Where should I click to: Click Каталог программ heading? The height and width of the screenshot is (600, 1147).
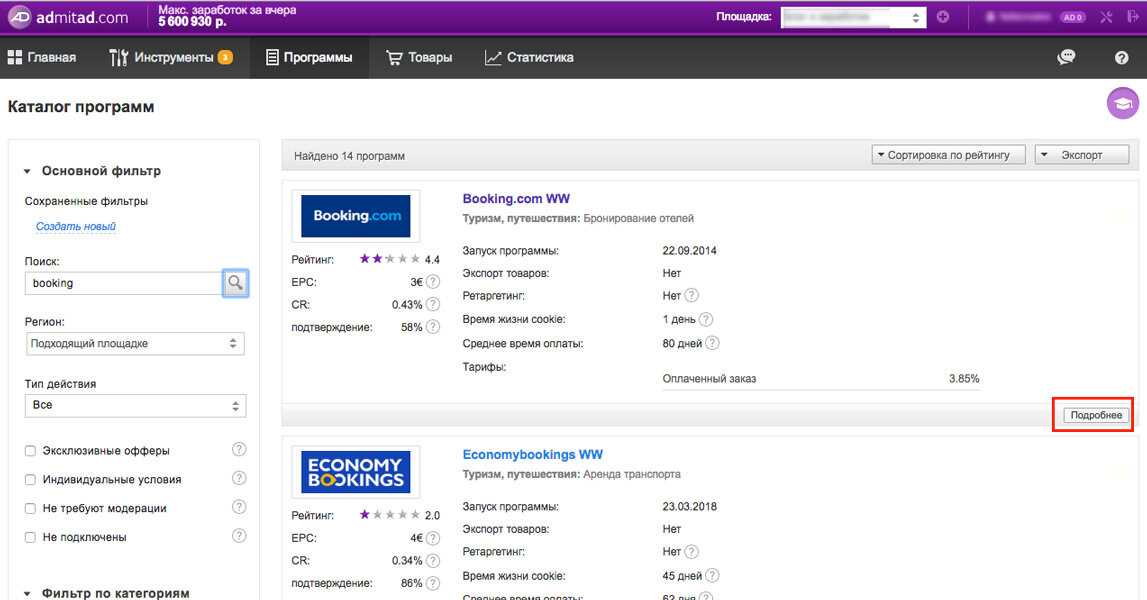point(80,107)
